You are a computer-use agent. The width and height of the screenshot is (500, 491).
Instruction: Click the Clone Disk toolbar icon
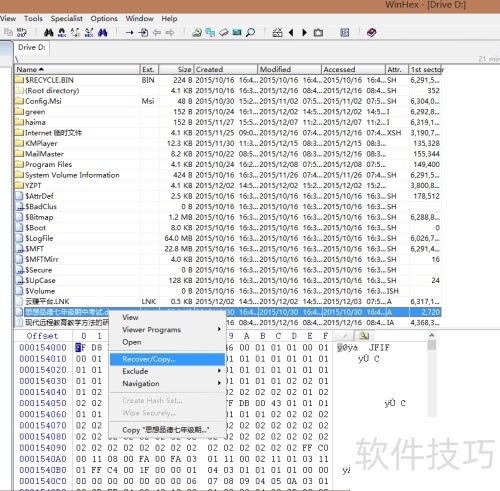coord(210,32)
